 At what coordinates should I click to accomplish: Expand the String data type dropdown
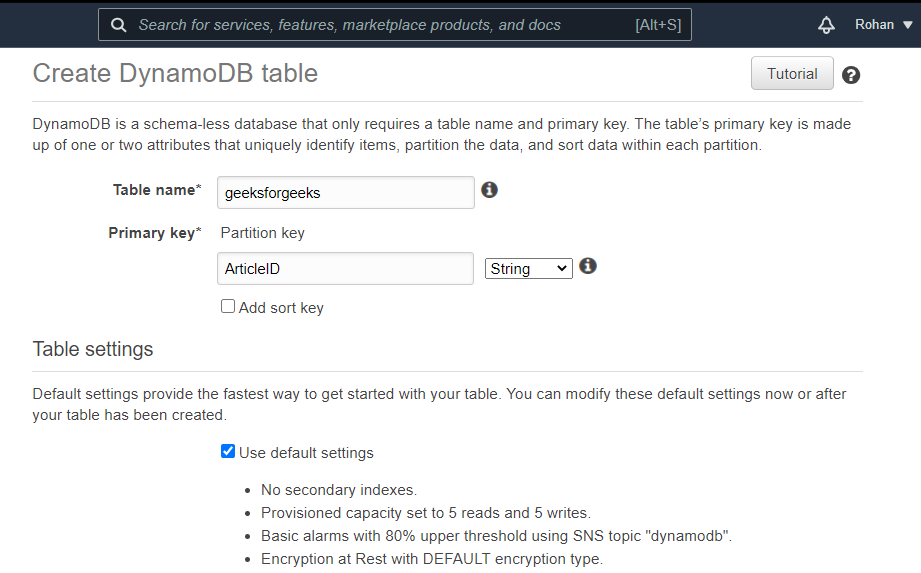pyautogui.click(x=528, y=268)
